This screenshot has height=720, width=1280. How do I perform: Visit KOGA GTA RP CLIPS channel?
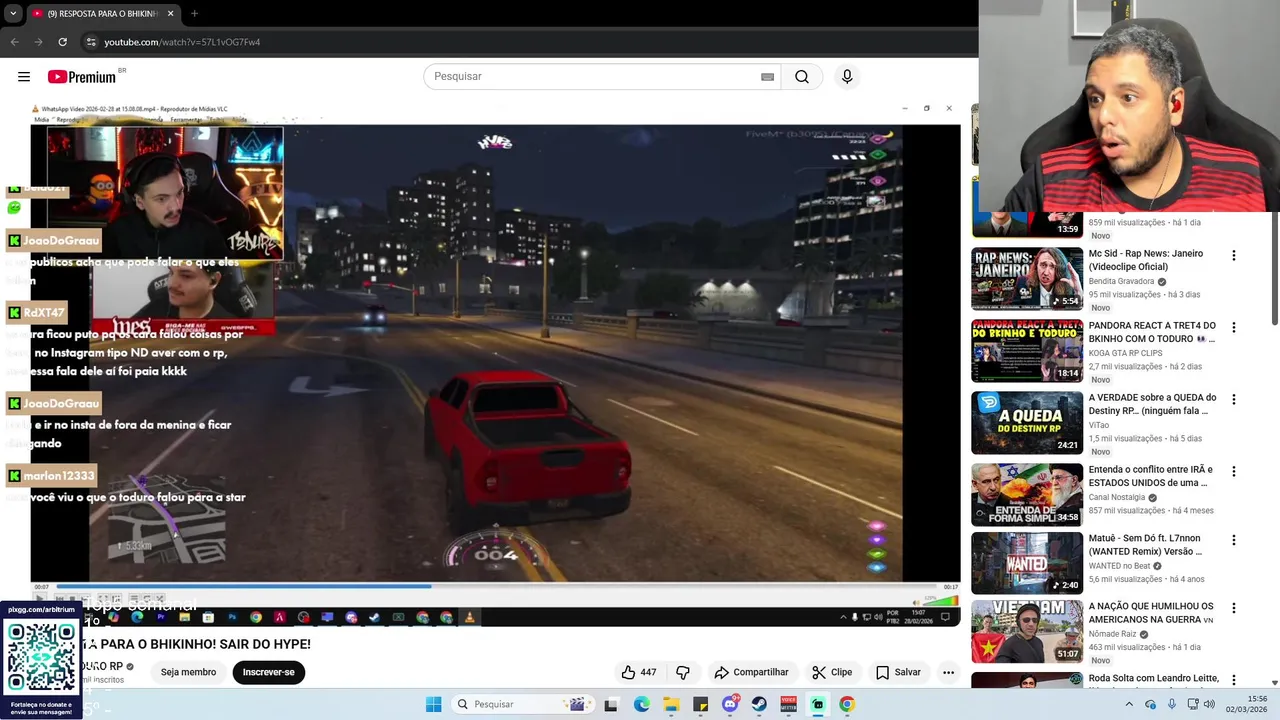pos(1125,353)
